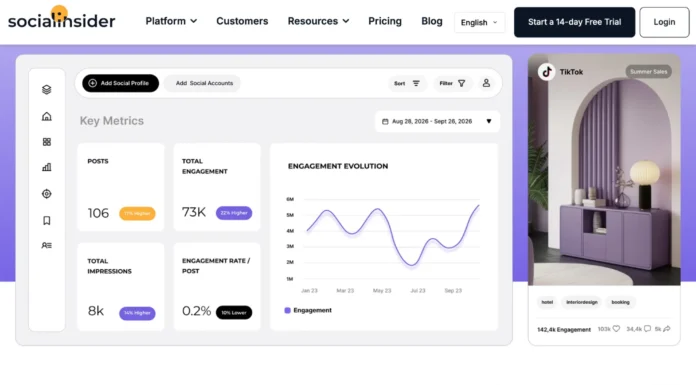Click the 10% Lower black badge

coord(234,313)
